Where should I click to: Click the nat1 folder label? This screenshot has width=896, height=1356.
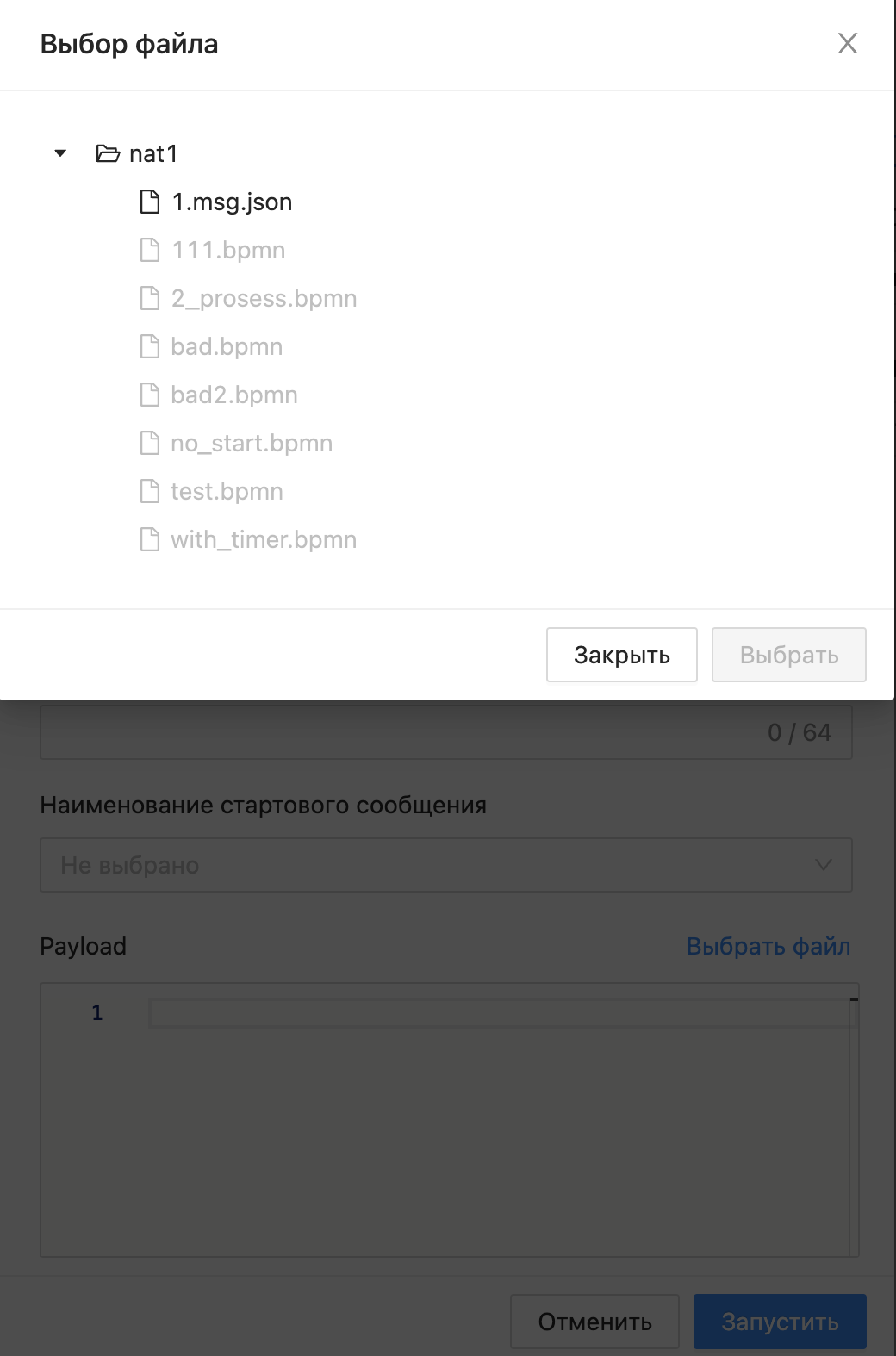(x=153, y=154)
